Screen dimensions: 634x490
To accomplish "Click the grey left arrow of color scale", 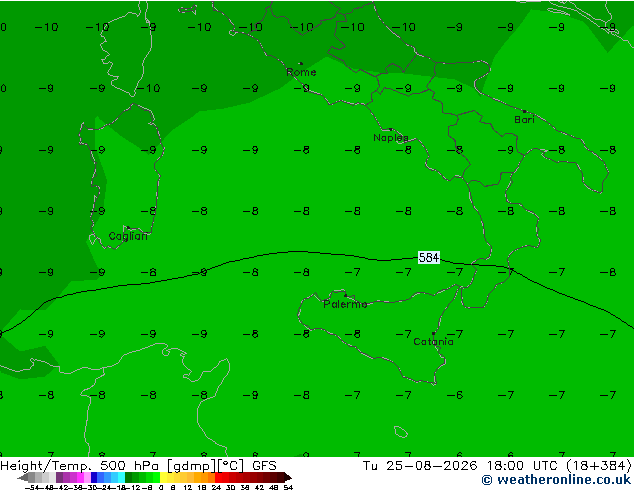I will click(22, 478).
